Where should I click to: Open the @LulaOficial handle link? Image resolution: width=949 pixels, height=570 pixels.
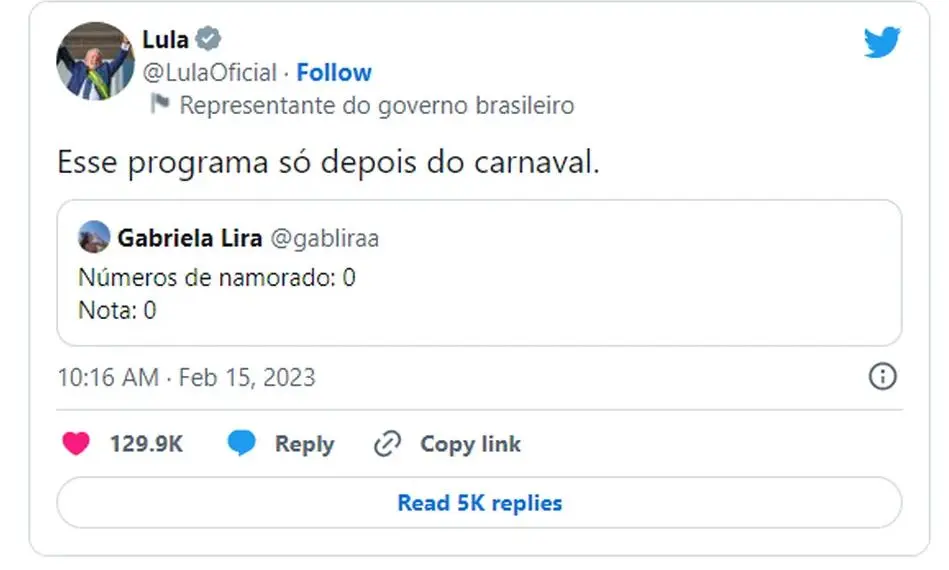(x=210, y=73)
